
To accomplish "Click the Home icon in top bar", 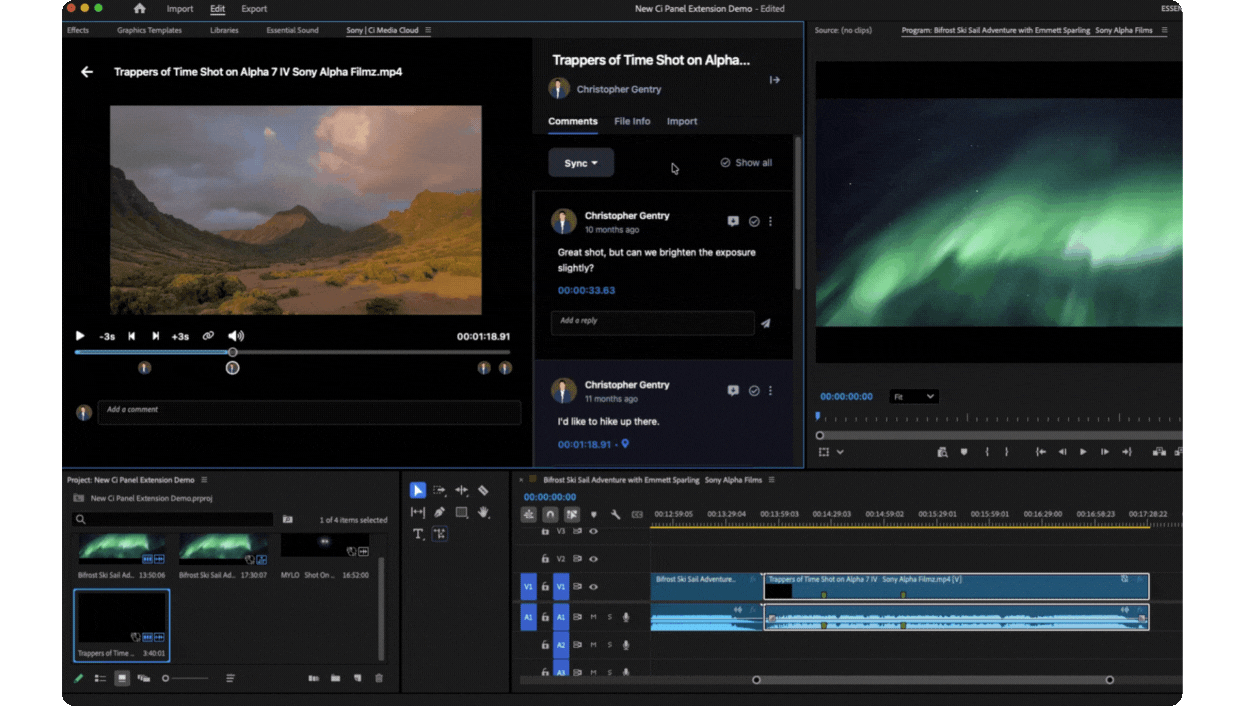I will click(x=139, y=9).
